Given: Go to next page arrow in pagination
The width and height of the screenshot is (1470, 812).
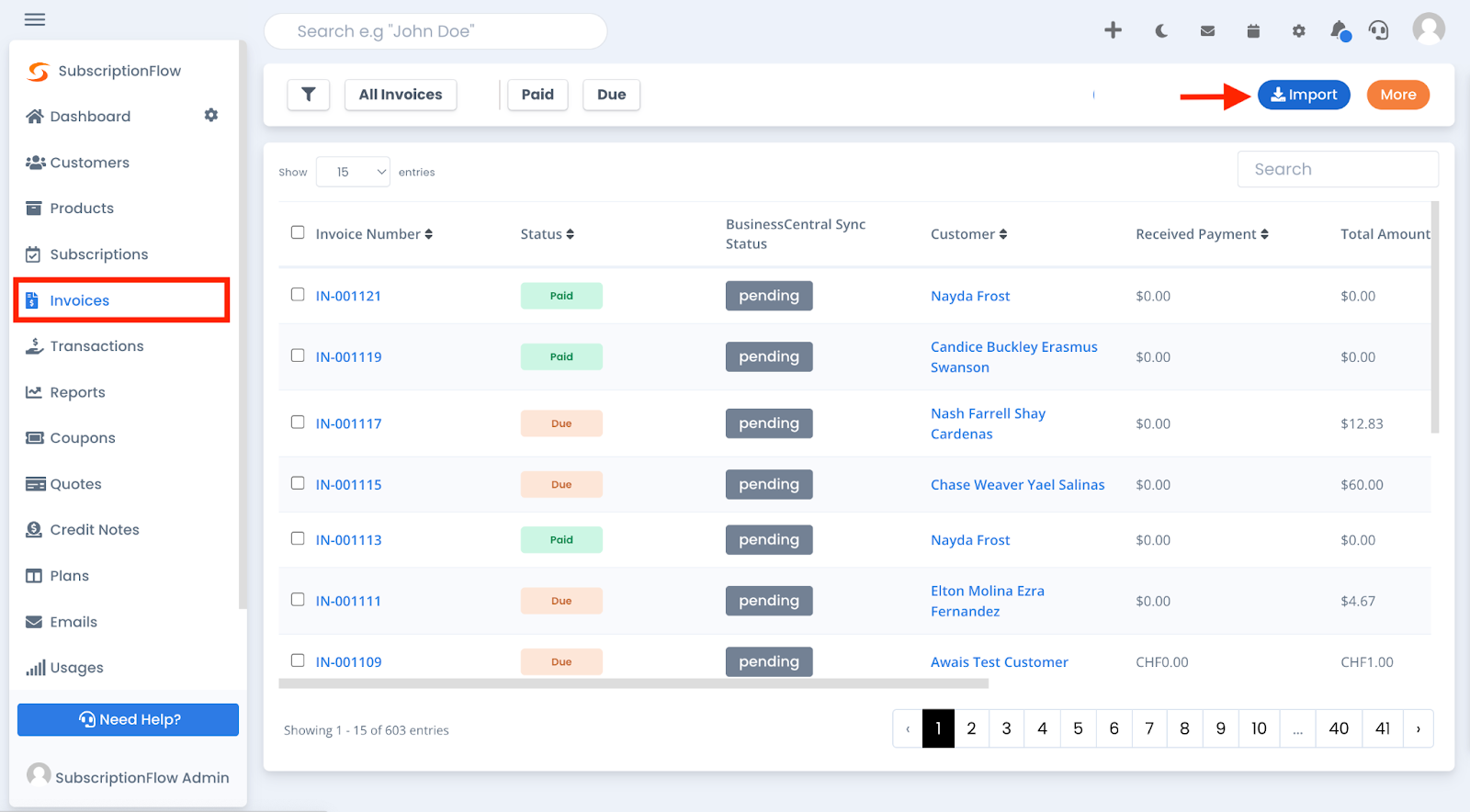Looking at the screenshot, I should (x=1418, y=728).
